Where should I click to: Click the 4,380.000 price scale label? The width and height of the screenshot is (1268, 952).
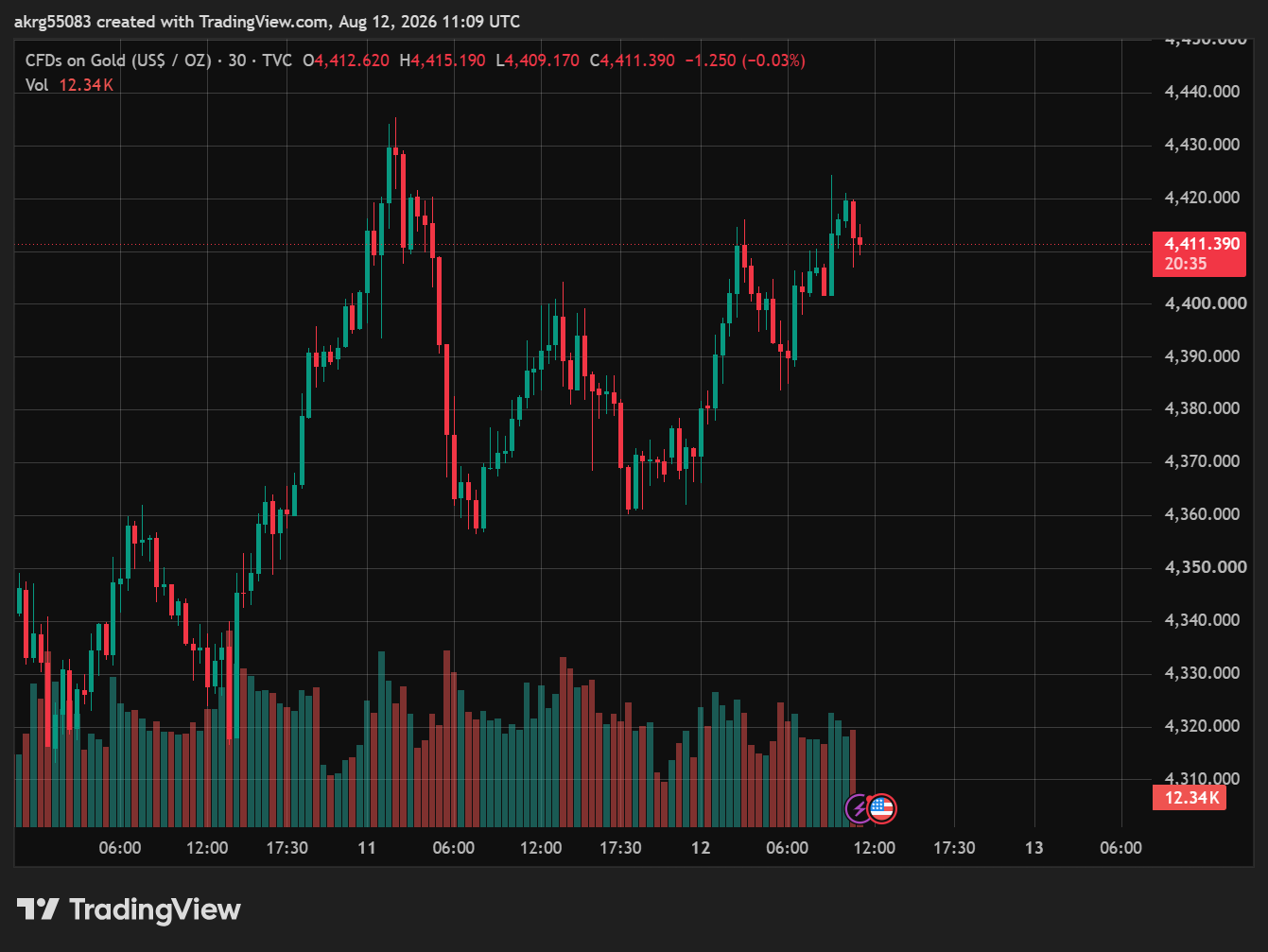coord(1202,408)
